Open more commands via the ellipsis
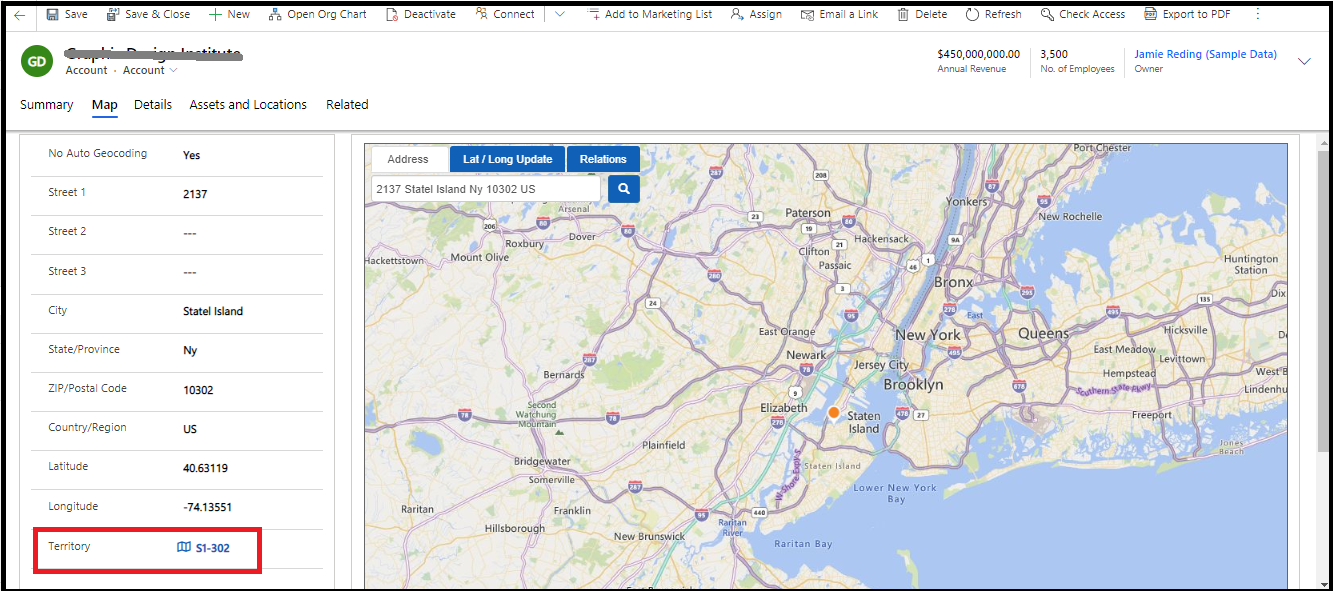This screenshot has height=591, width=1333. 1258,14
